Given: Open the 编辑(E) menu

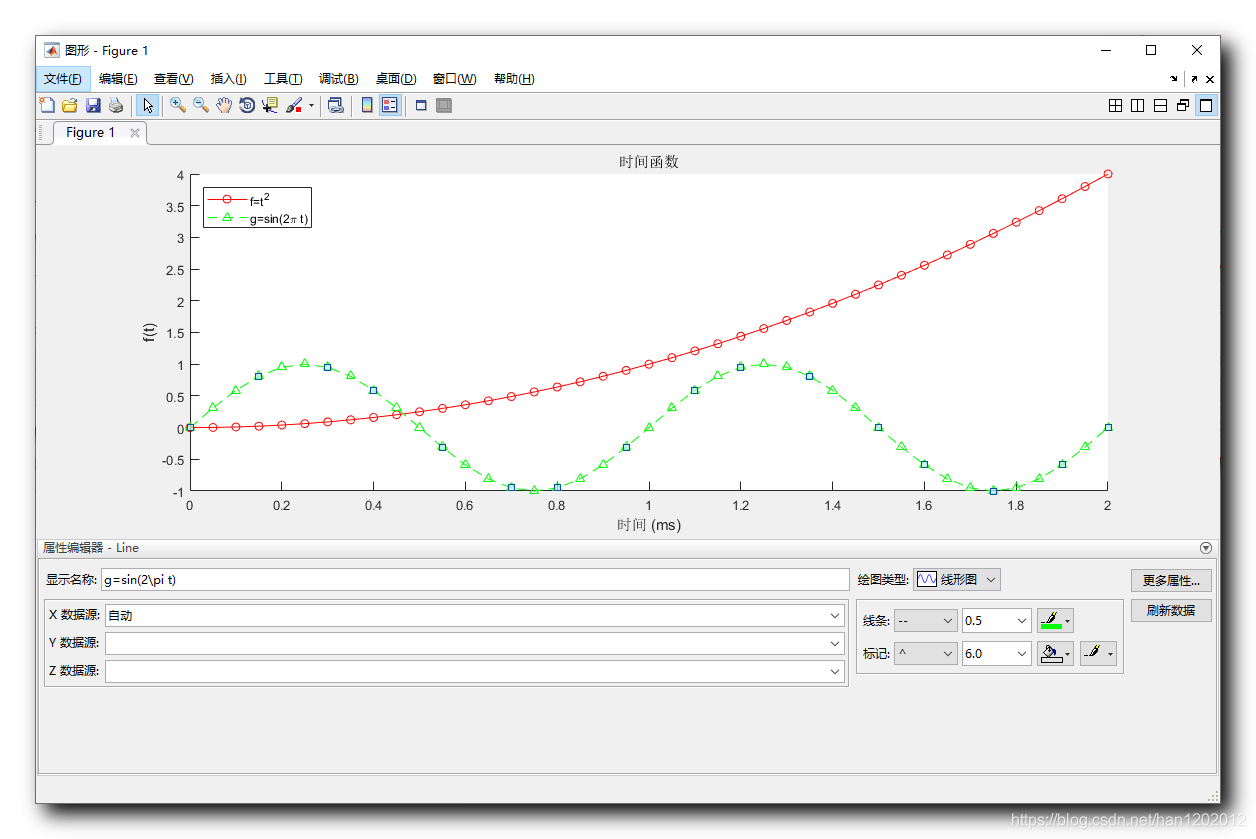Looking at the screenshot, I should tap(118, 79).
